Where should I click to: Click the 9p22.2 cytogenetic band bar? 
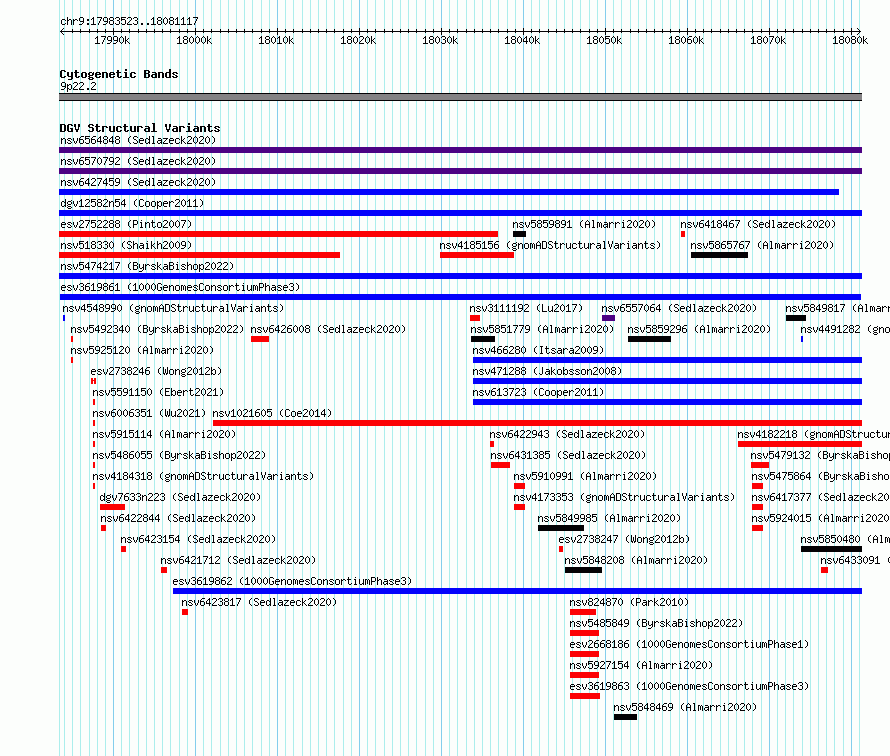pyautogui.click(x=460, y=97)
